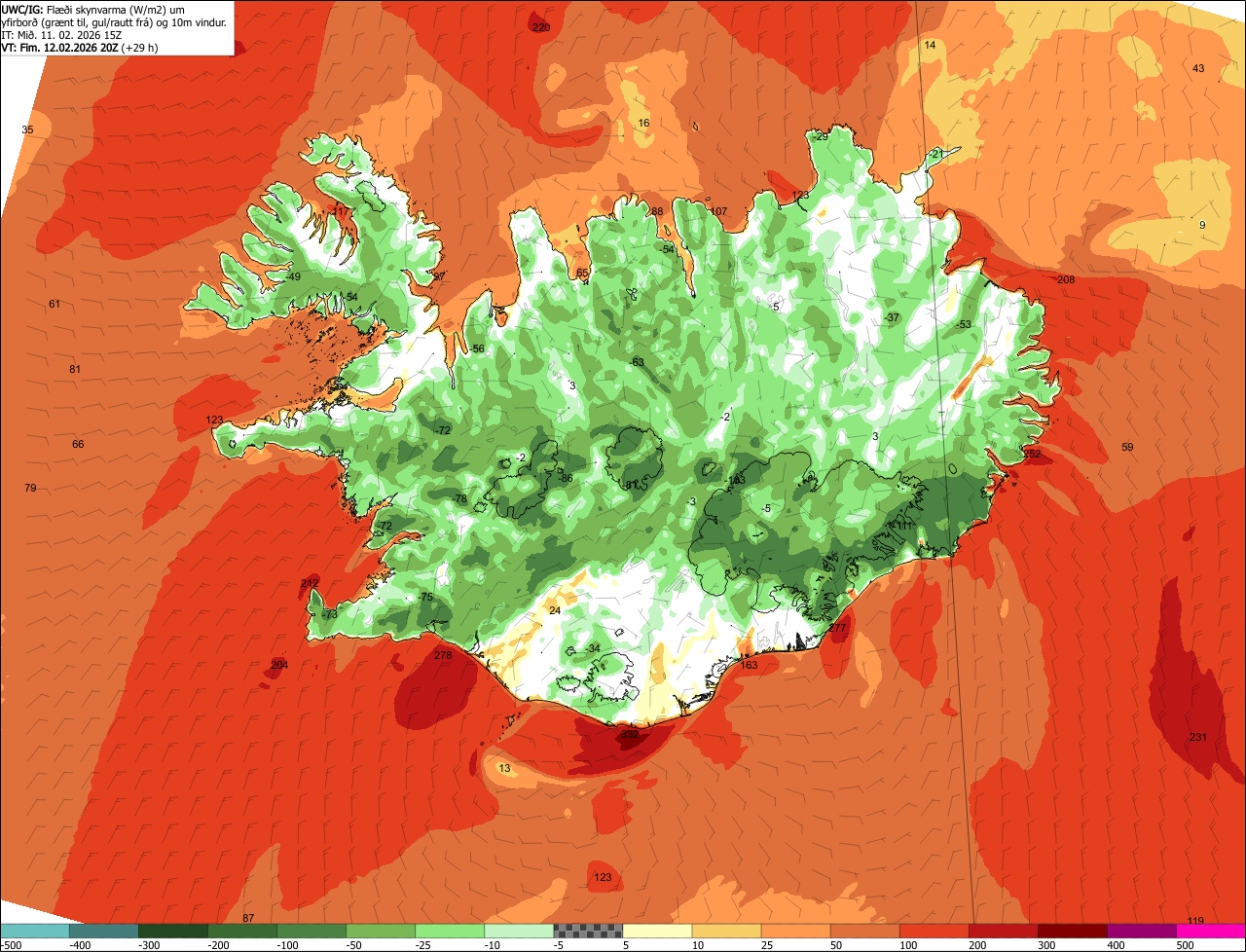1246x952 pixels.
Task: Click the legend label '500'
Action: click(1185, 945)
